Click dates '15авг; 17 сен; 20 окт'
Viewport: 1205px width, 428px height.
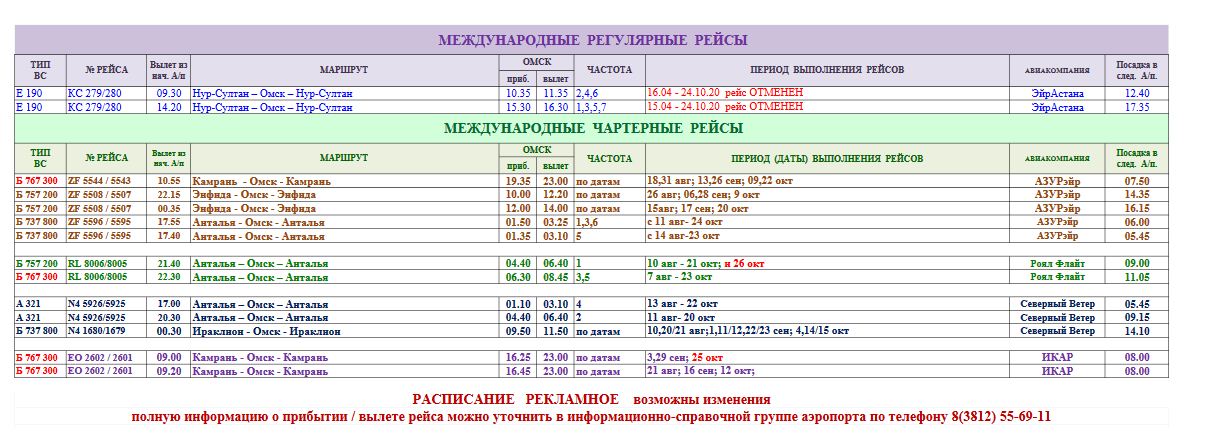click(x=698, y=209)
